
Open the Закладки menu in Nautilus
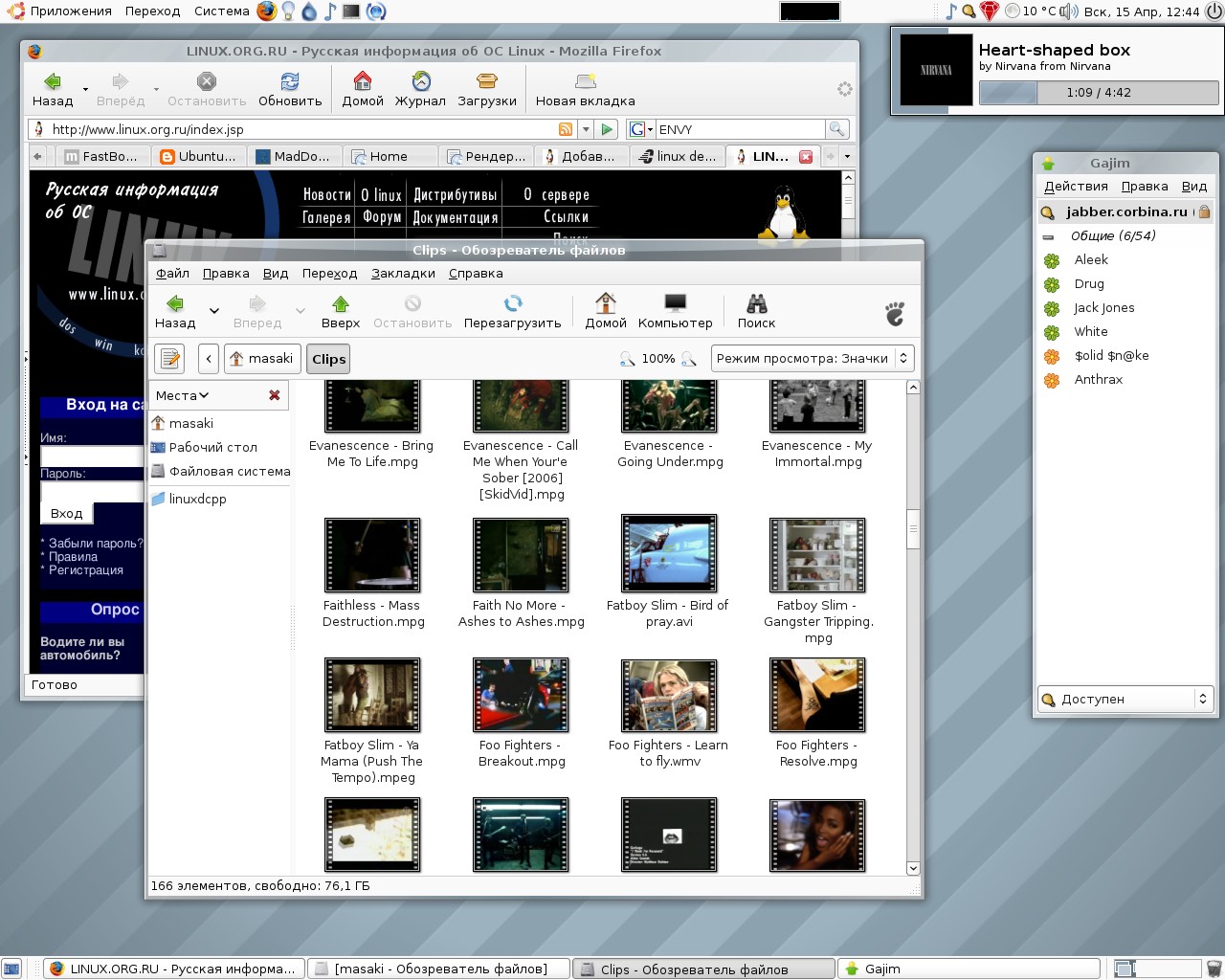point(403,274)
